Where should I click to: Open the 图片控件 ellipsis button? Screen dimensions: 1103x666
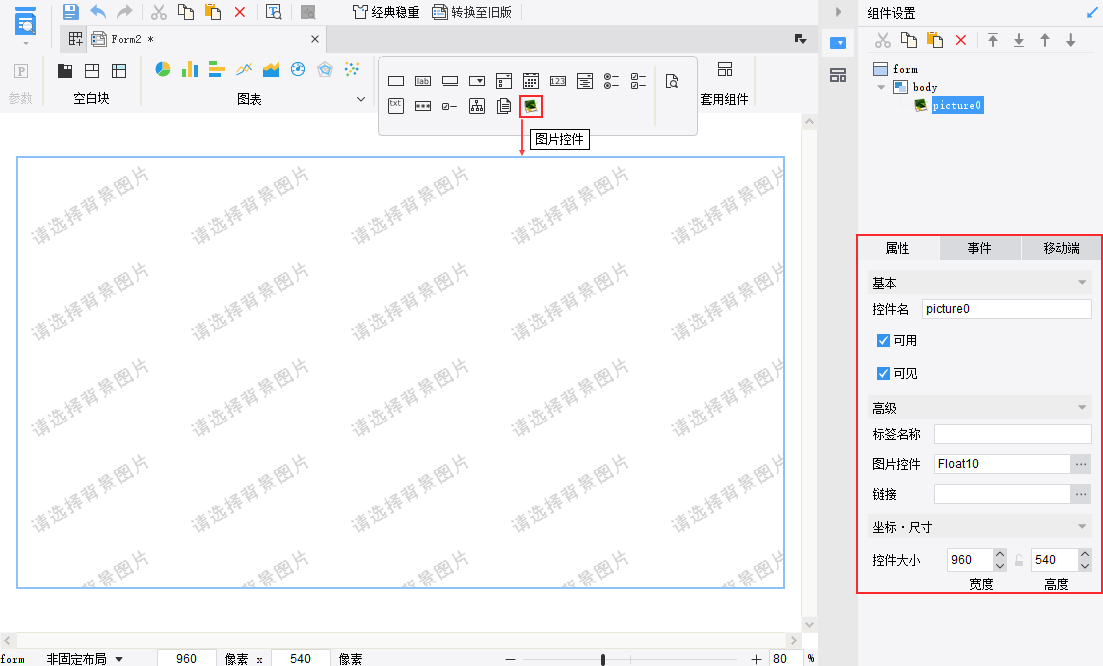coord(1081,464)
